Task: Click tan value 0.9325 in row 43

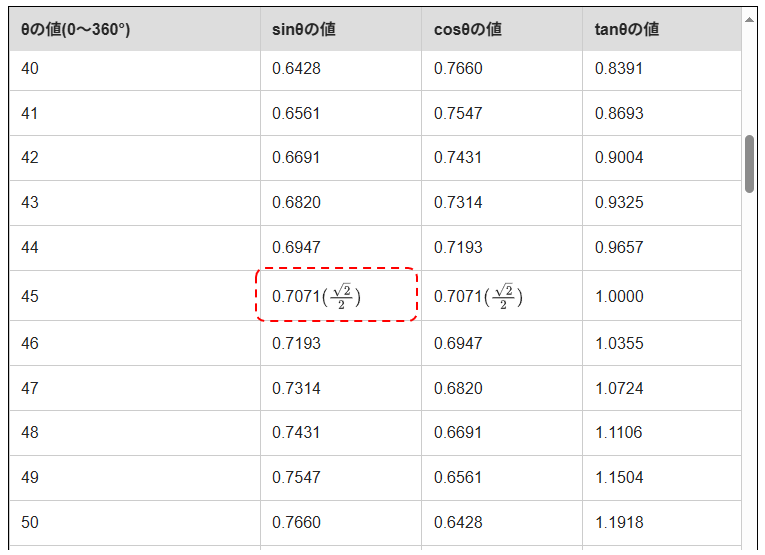Action: 619,203
